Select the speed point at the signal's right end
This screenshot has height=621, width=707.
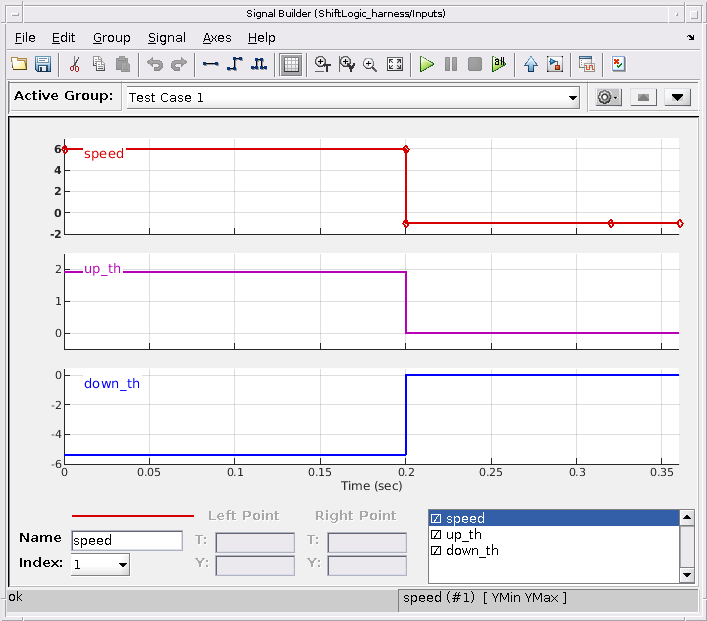point(680,223)
